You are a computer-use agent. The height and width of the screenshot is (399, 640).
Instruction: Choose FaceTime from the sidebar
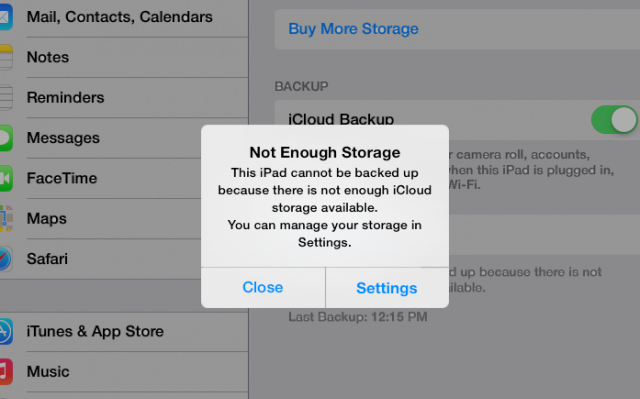coord(100,178)
